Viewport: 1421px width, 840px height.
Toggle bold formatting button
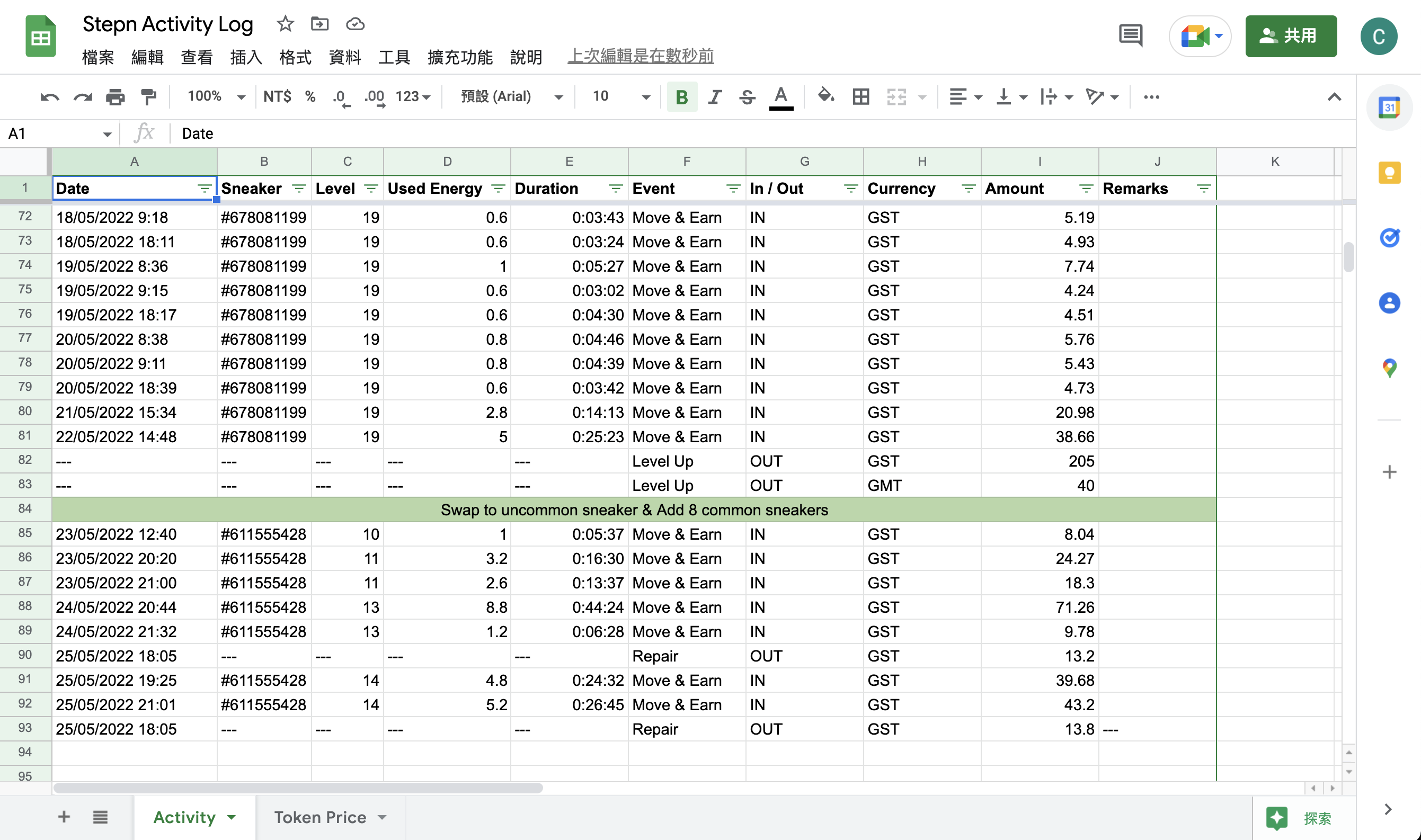point(682,97)
